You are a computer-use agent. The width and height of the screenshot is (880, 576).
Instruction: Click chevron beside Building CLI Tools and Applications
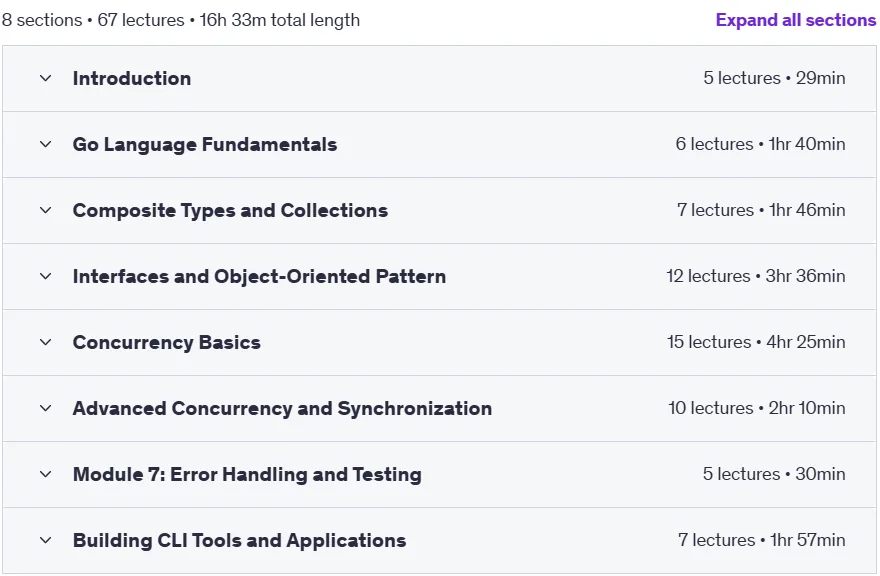45,540
